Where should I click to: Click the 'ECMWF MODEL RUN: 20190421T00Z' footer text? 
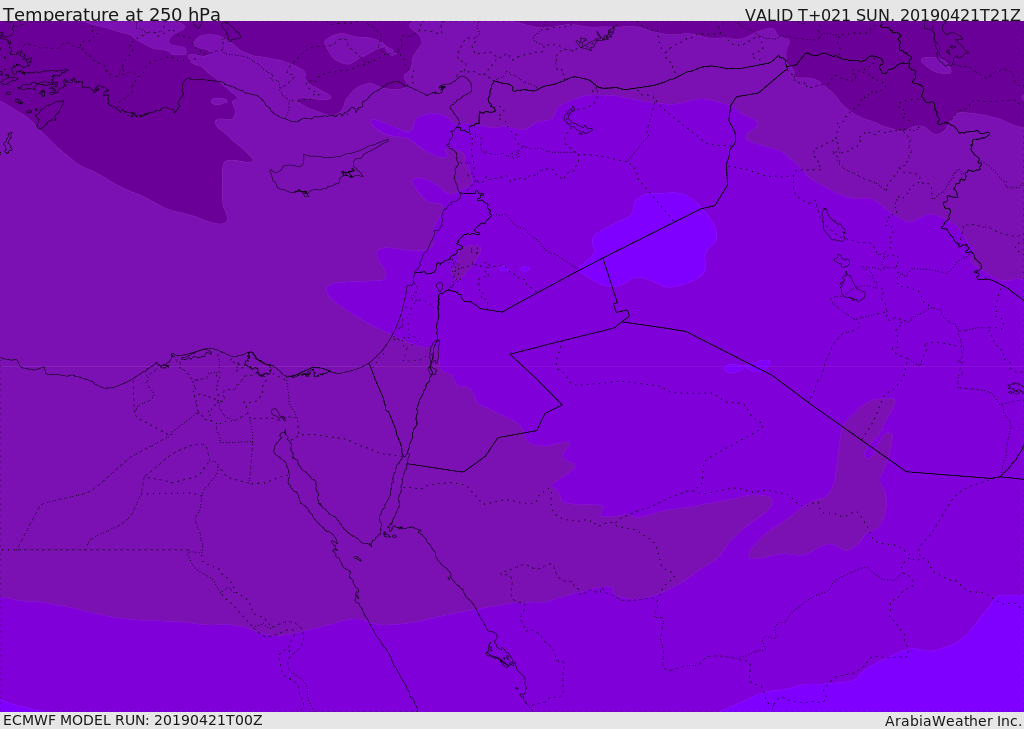pos(133,720)
